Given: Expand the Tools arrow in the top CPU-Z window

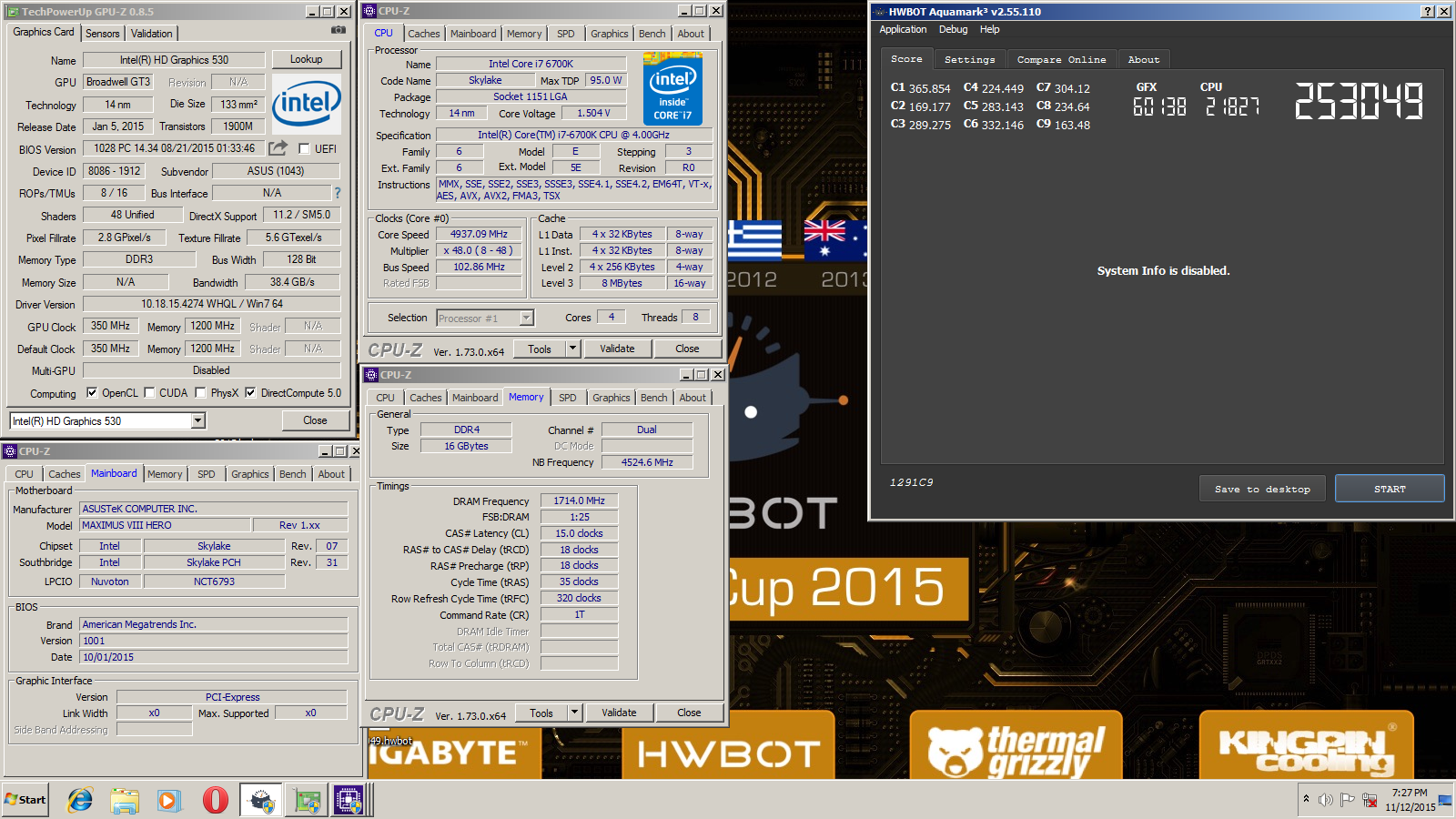Looking at the screenshot, I should click(572, 349).
